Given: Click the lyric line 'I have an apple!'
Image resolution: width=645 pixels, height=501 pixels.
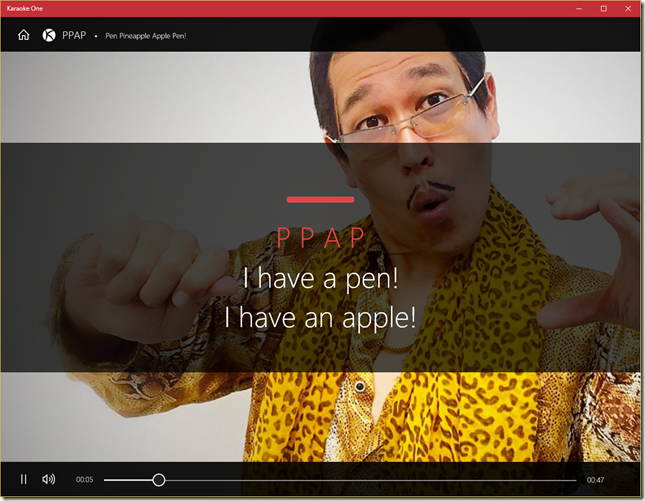Looking at the screenshot, I should coord(320,317).
